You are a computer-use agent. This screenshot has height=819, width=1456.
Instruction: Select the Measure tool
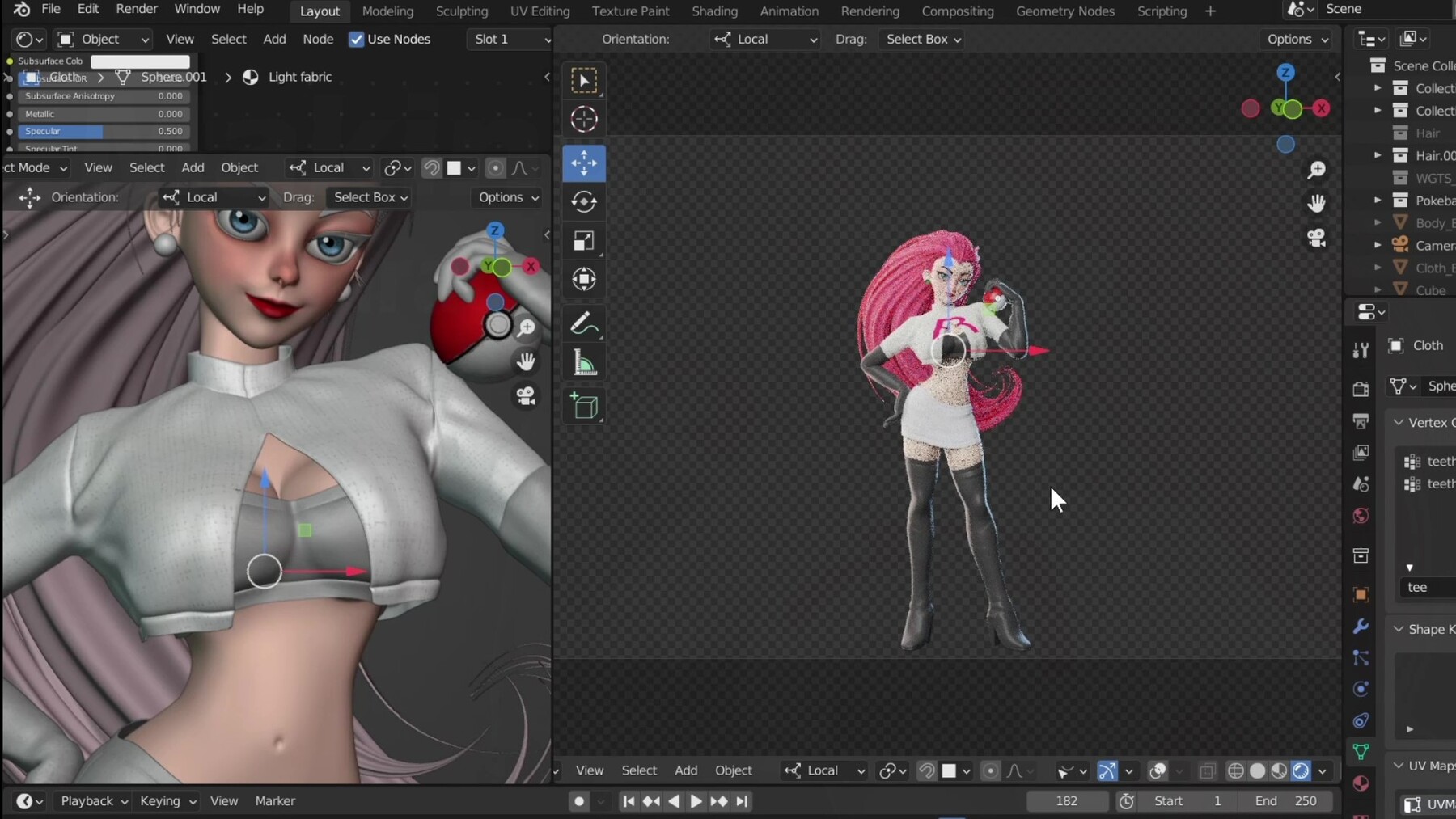[584, 362]
